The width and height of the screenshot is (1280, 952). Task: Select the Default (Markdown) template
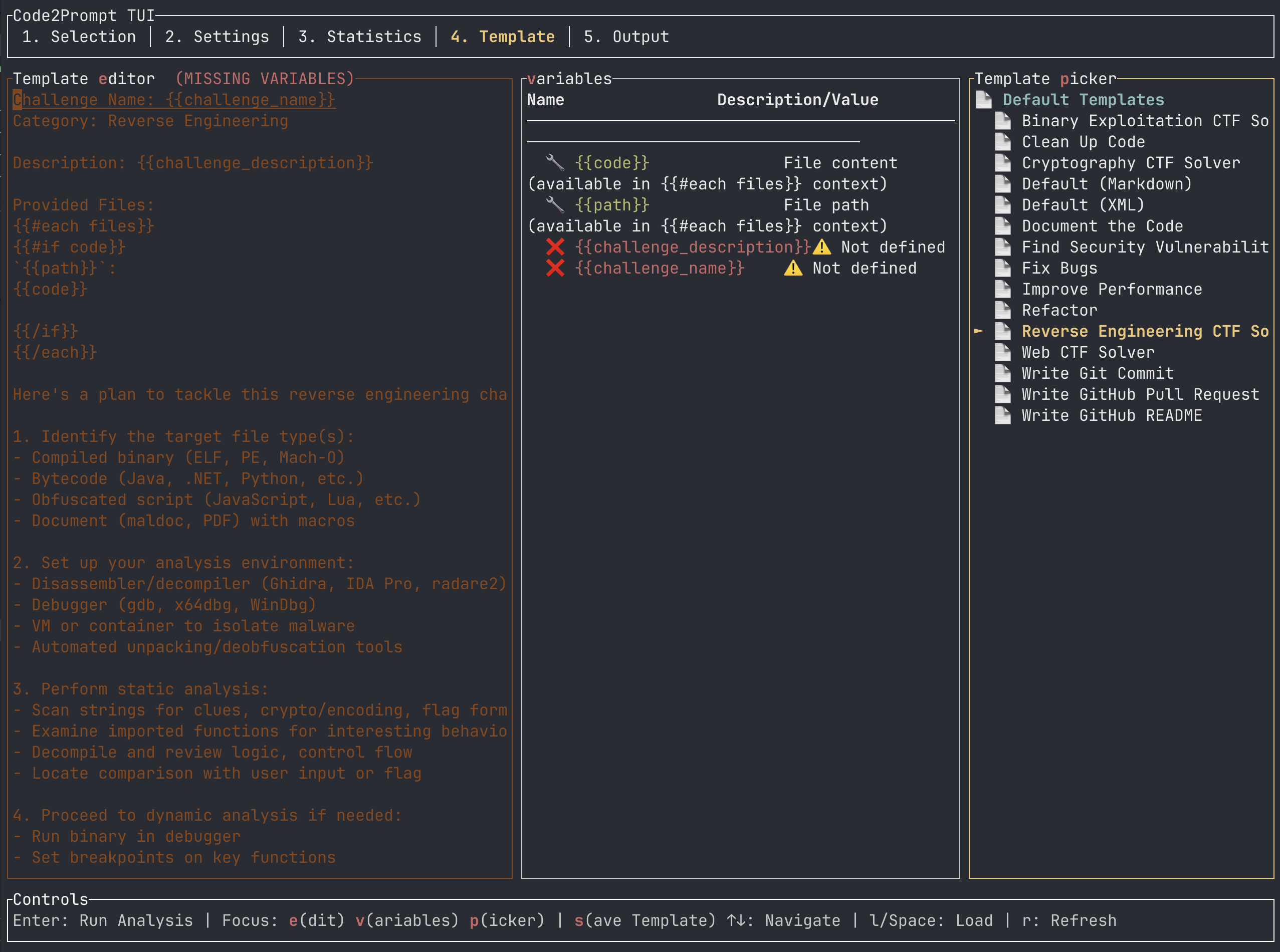1107,184
